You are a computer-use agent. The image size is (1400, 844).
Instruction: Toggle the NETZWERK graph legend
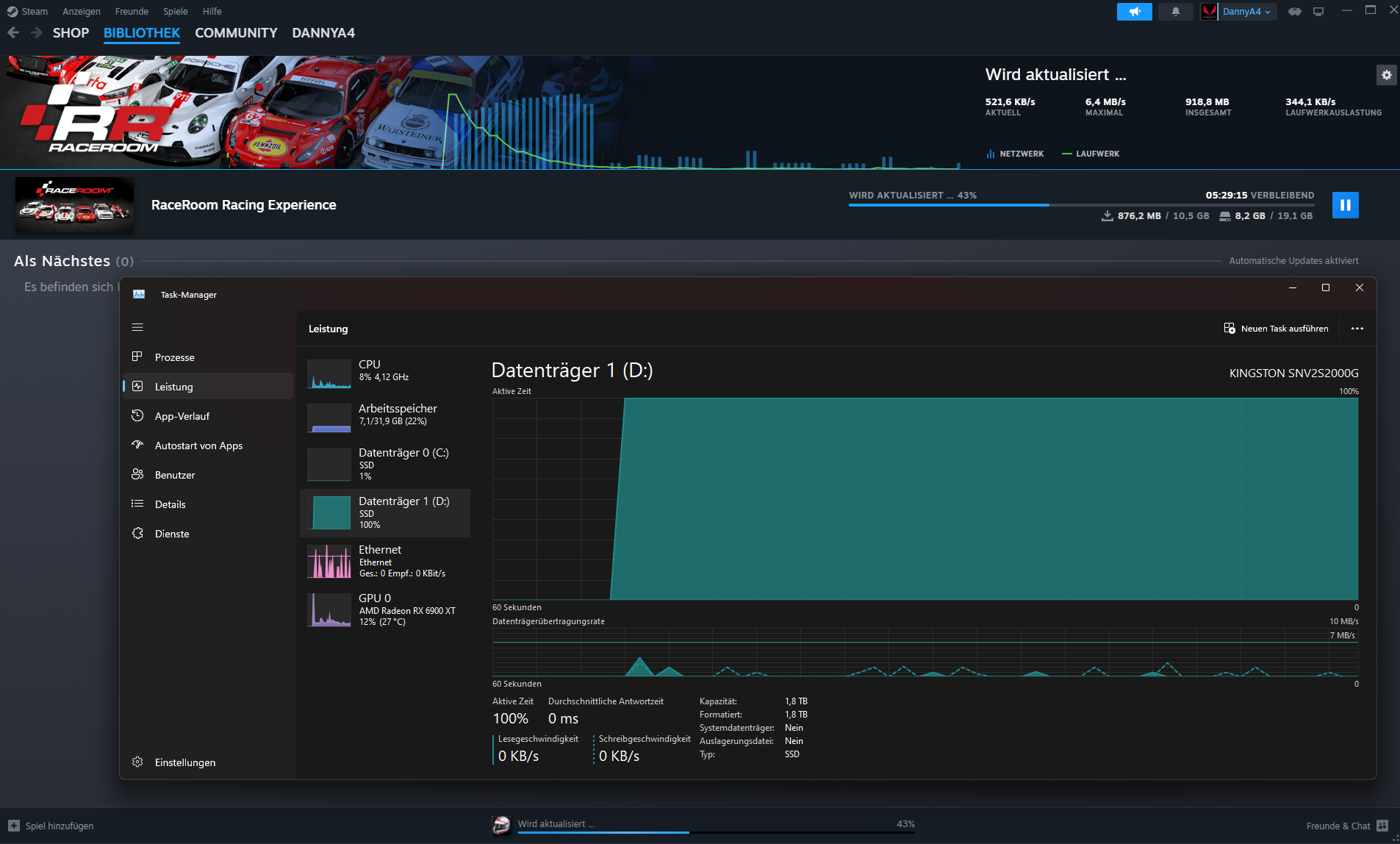pyautogui.click(x=1015, y=154)
